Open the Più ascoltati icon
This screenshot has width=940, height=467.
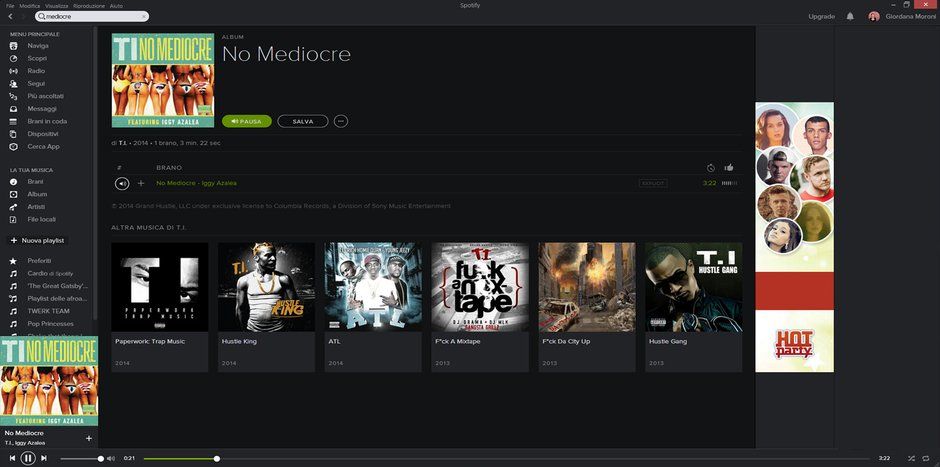[13, 96]
